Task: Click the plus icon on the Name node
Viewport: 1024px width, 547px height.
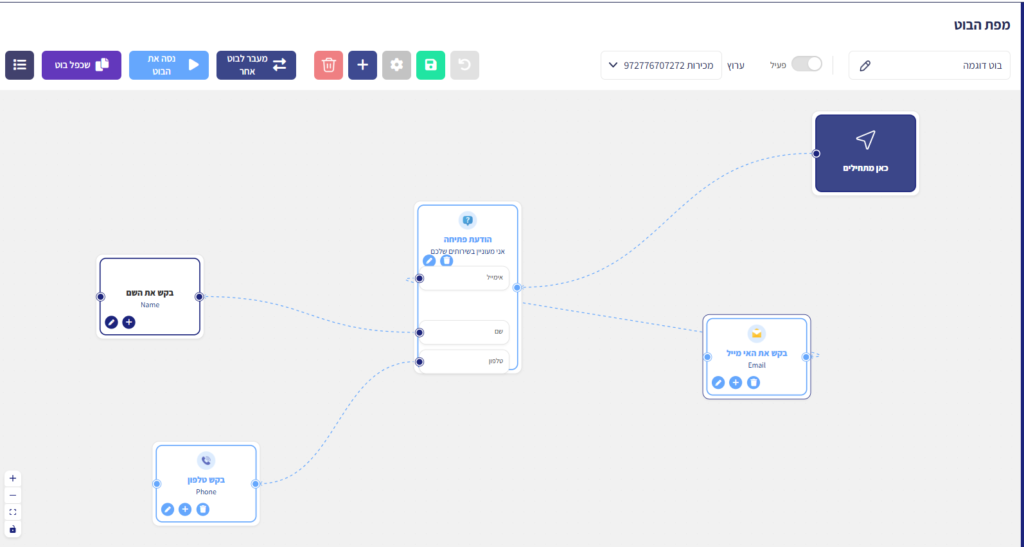Action: pyautogui.click(x=129, y=322)
